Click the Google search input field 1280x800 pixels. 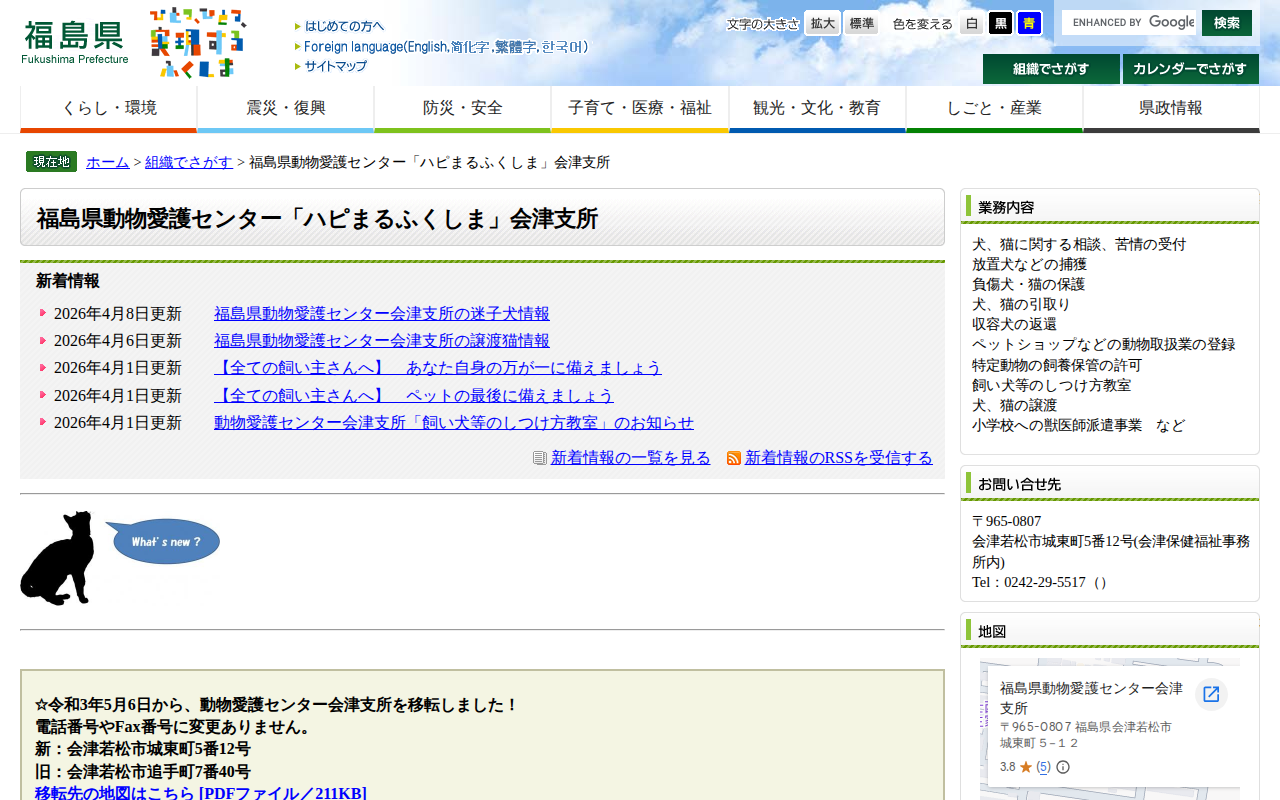(1129, 22)
